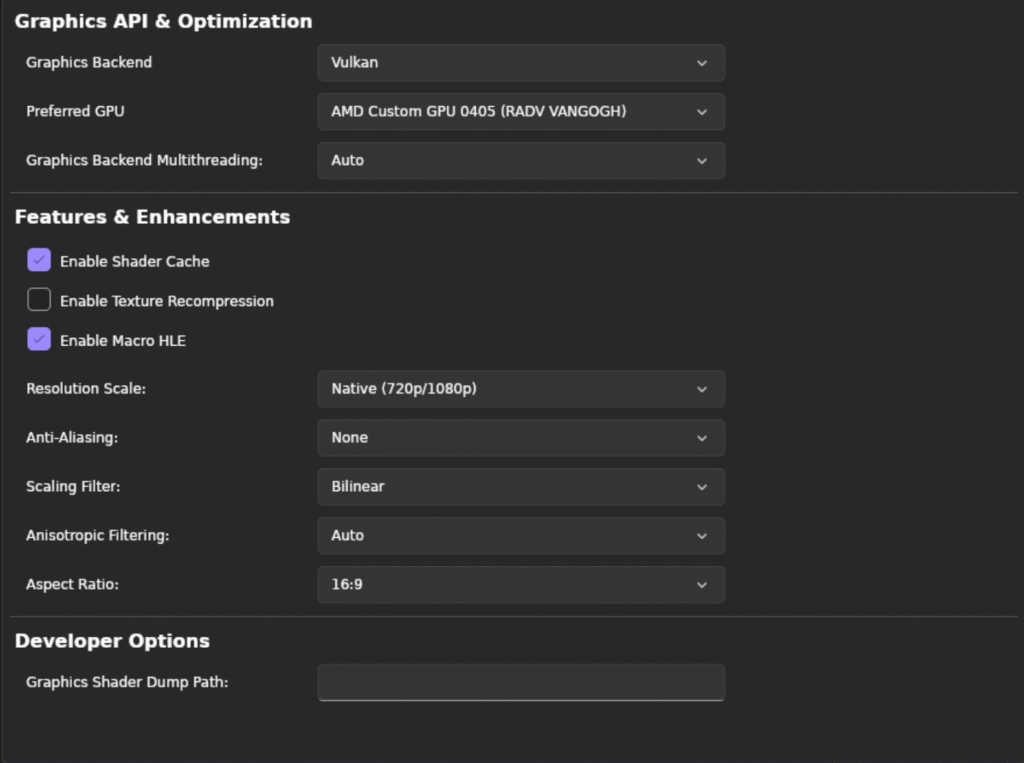
Task: Focus the Graphics Shader Dump Path field
Action: [520, 683]
